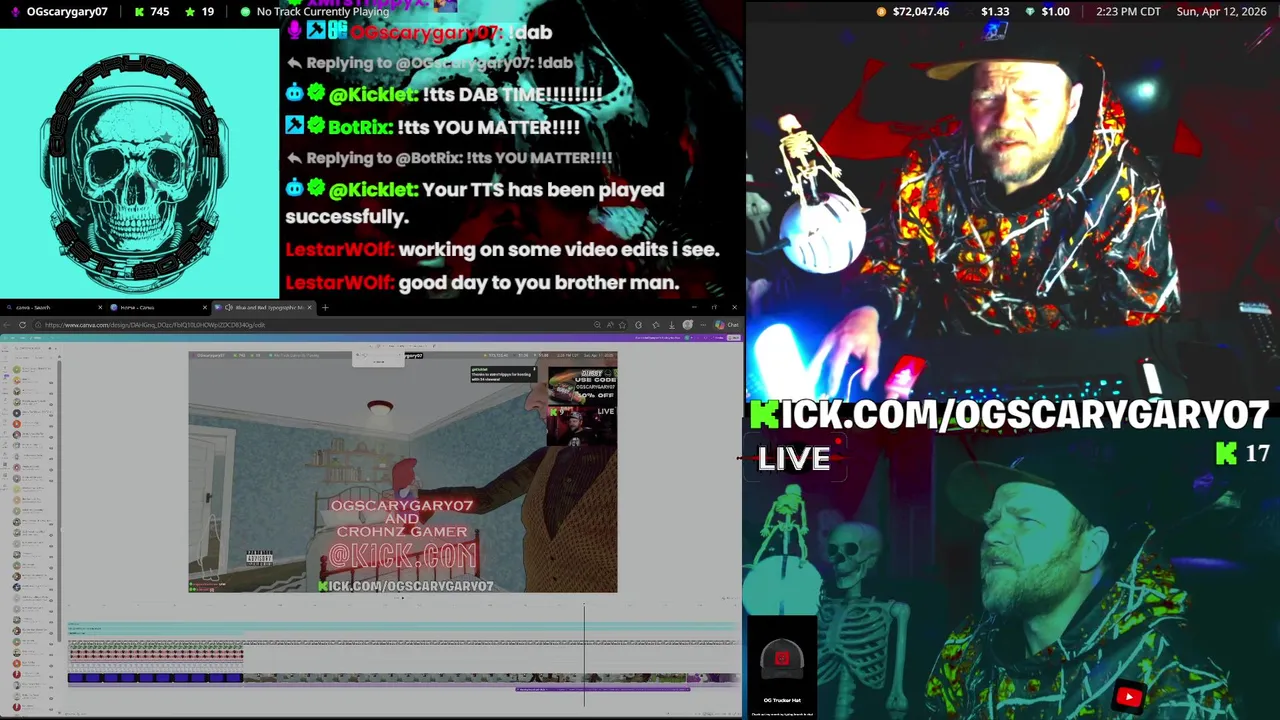Click the LIVE badge on the stream overlay
Image resolution: width=1280 pixels, height=720 pixels.
(x=794, y=458)
